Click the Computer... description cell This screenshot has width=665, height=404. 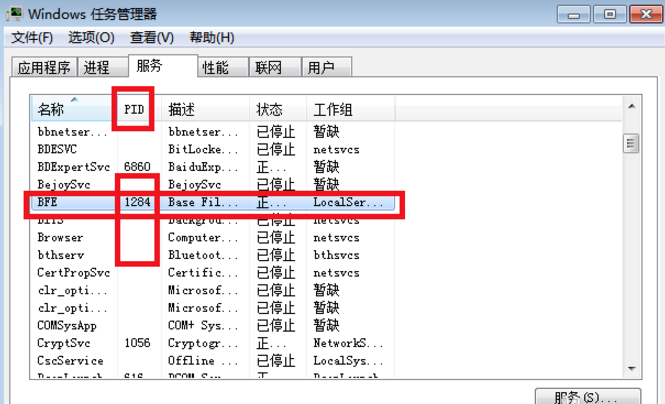click(203, 237)
